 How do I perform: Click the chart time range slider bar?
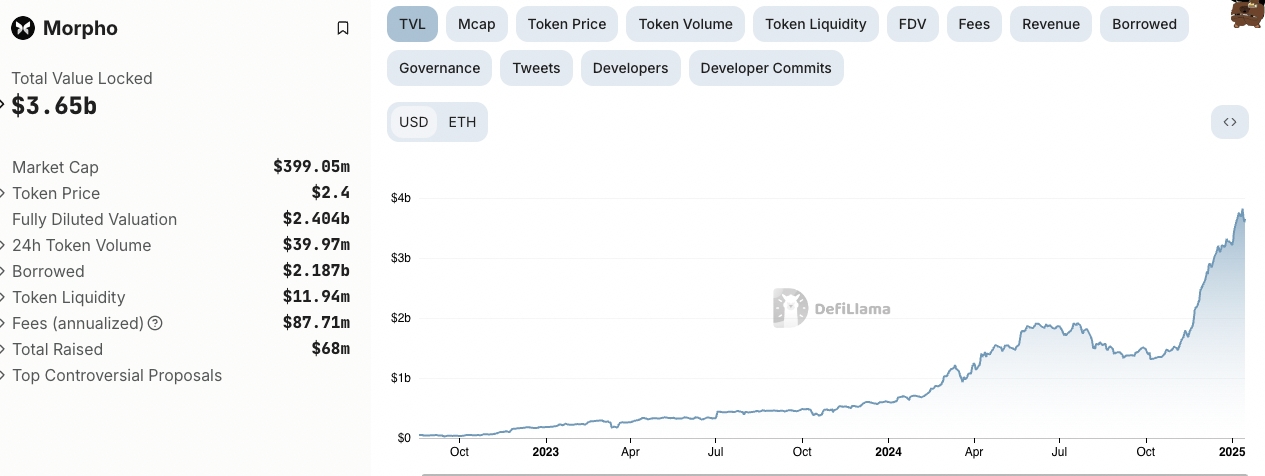pyautogui.click(x=833, y=474)
